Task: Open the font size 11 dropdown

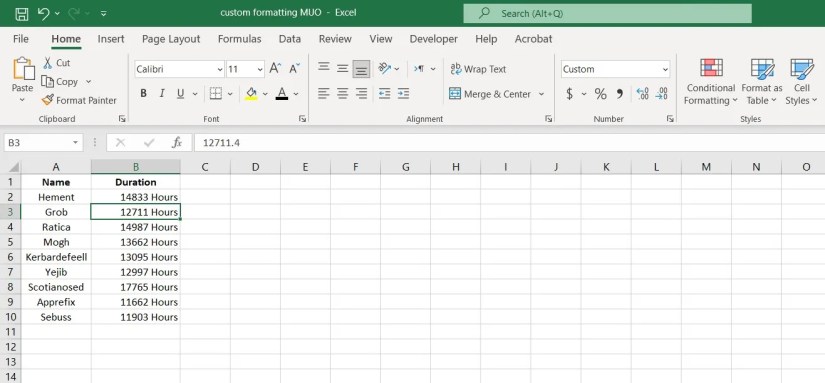Action: click(x=260, y=69)
